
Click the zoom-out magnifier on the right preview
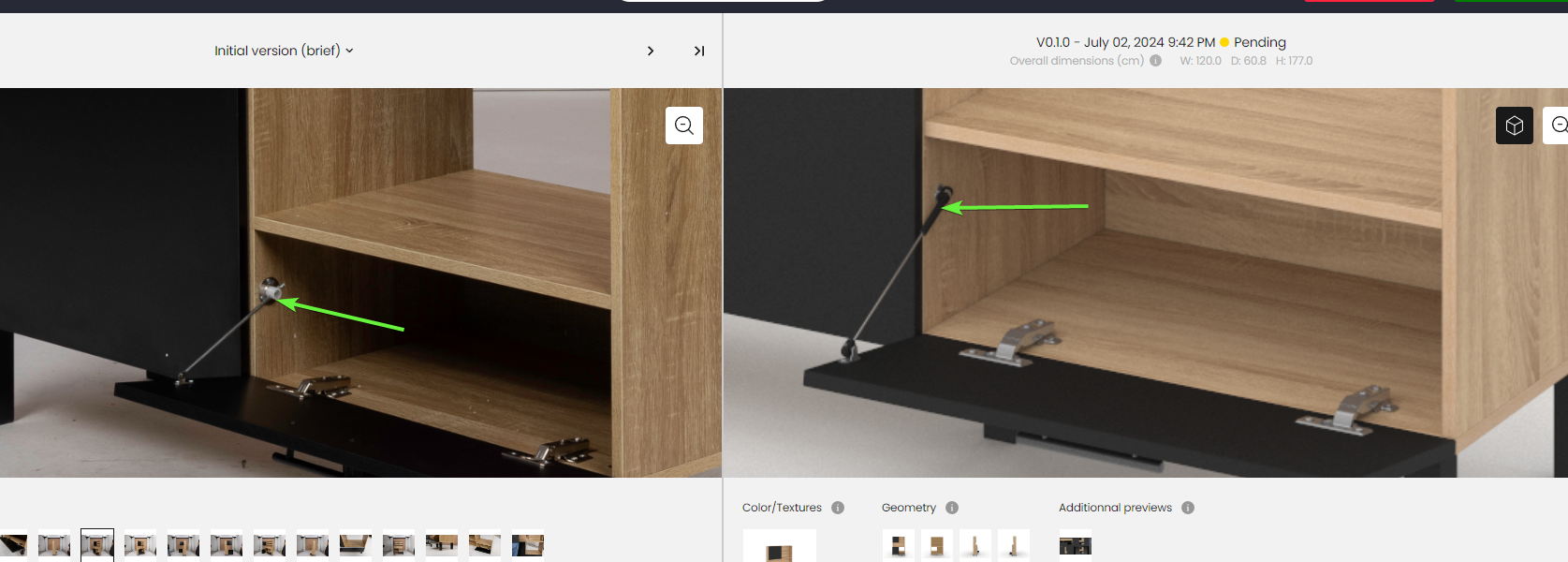click(x=1558, y=126)
